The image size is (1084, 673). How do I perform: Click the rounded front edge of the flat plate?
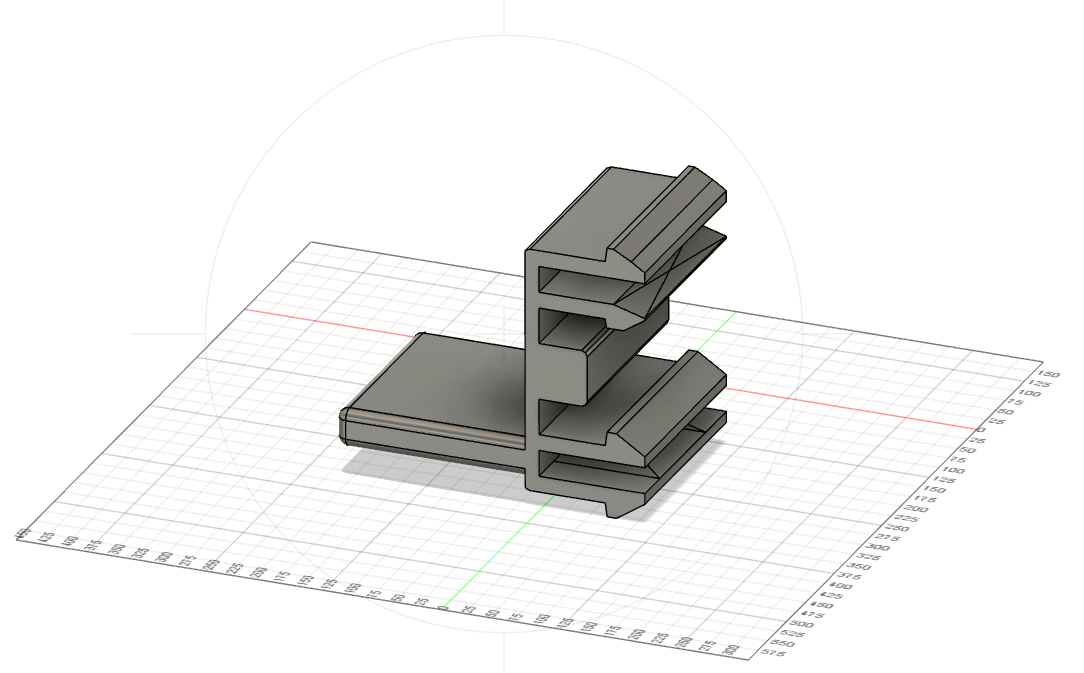coord(436,427)
